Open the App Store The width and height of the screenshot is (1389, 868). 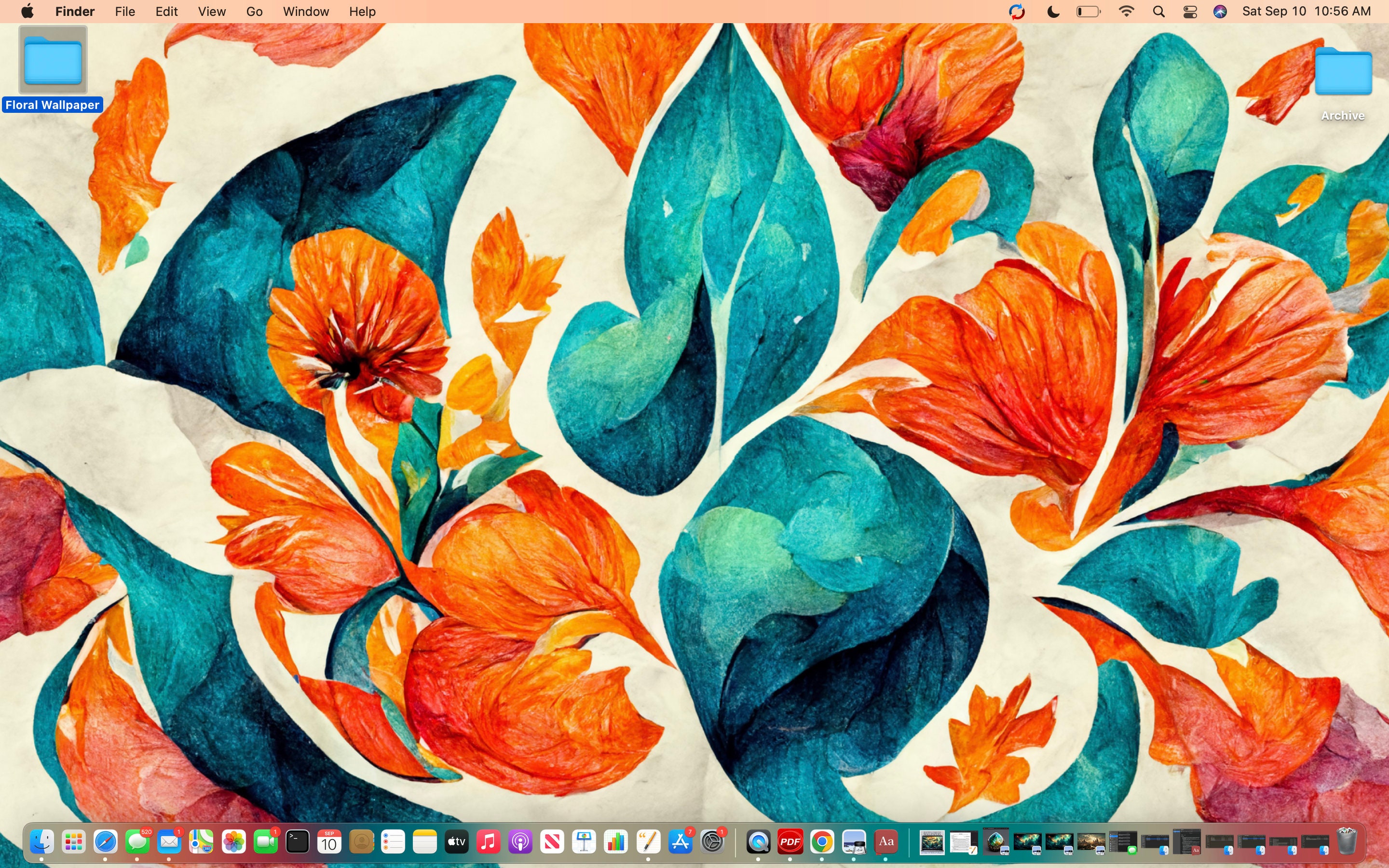pos(680,841)
